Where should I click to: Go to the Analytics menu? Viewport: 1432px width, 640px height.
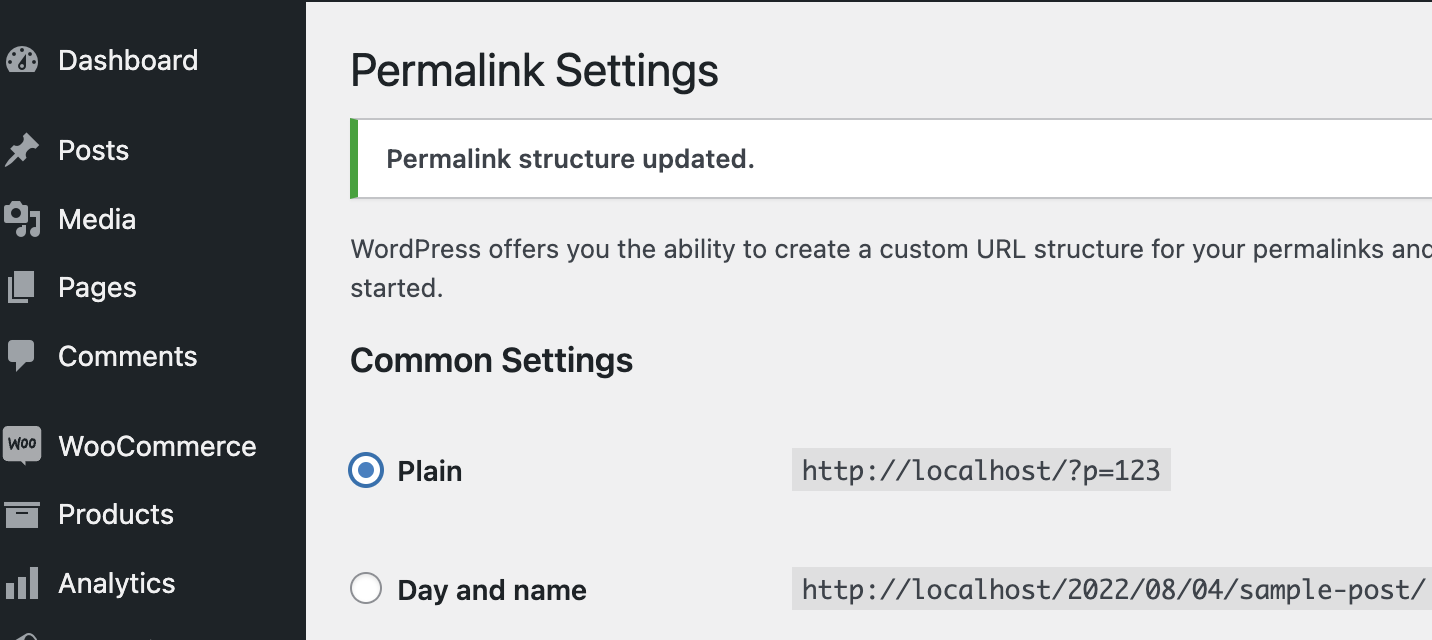[x=117, y=583]
